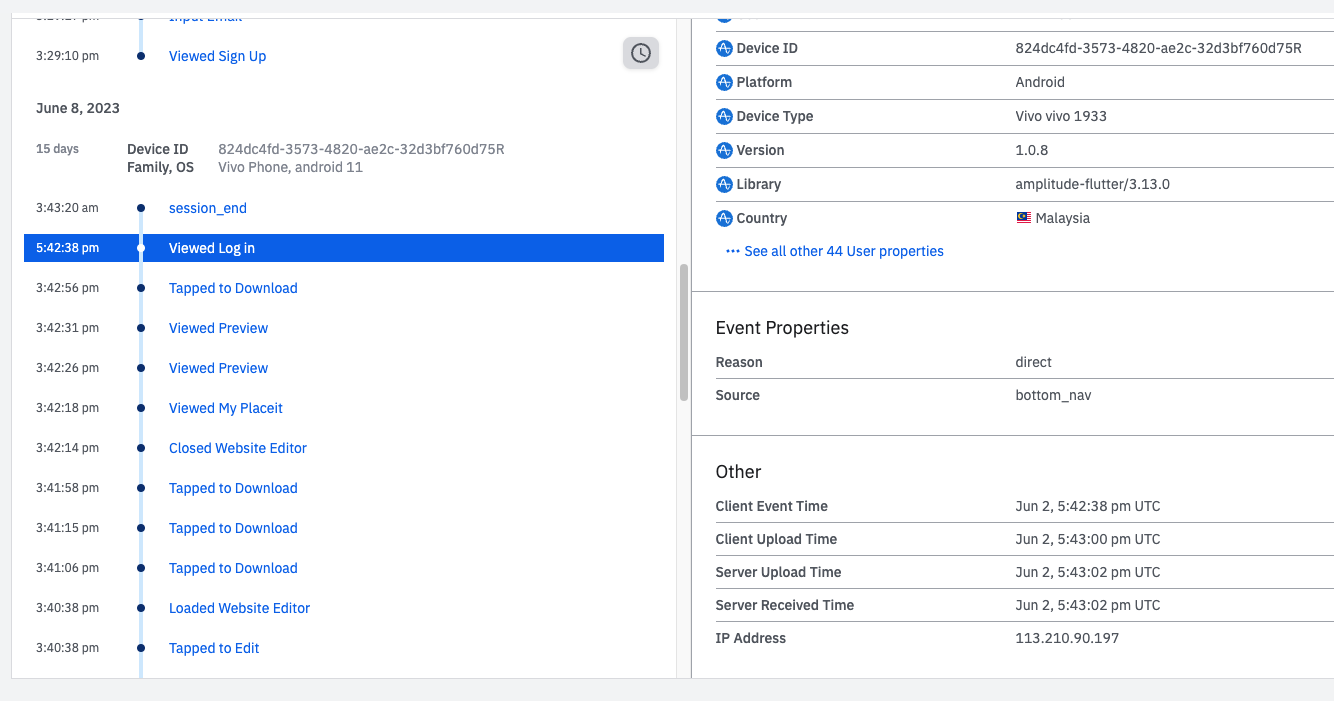The image size is (1334, 701).
Task: Click the event stream vertical scrollbar
Action: tap(684, 332)
